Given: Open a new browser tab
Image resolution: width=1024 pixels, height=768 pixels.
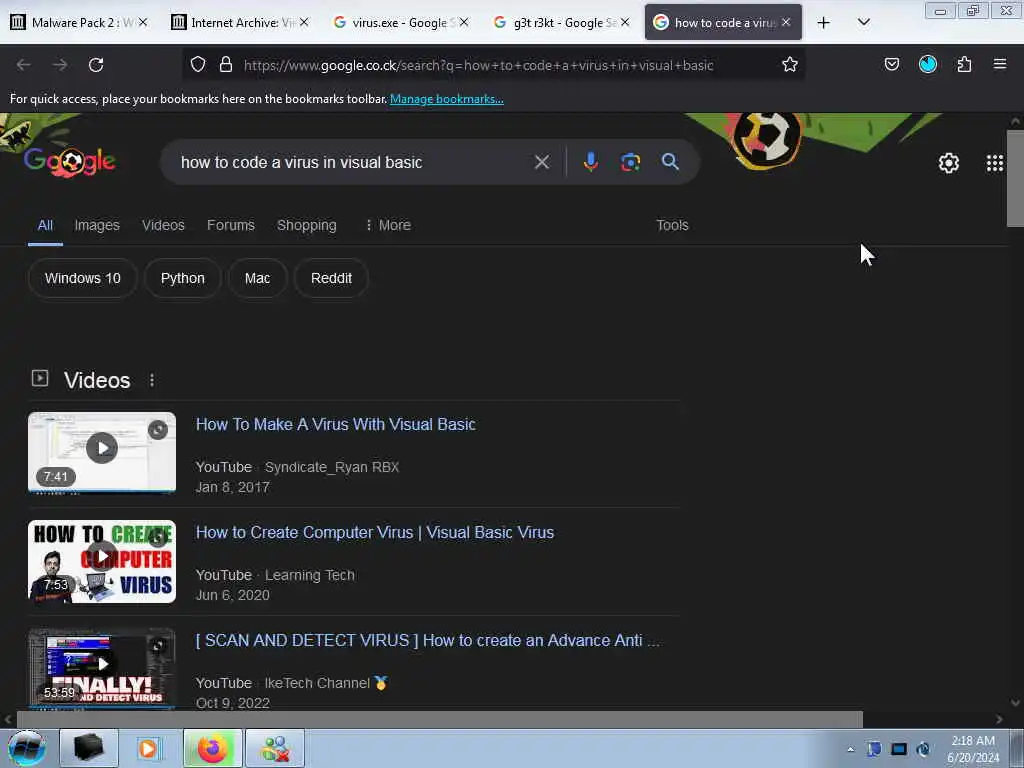Looking at the screenshot, I should 824,23.
